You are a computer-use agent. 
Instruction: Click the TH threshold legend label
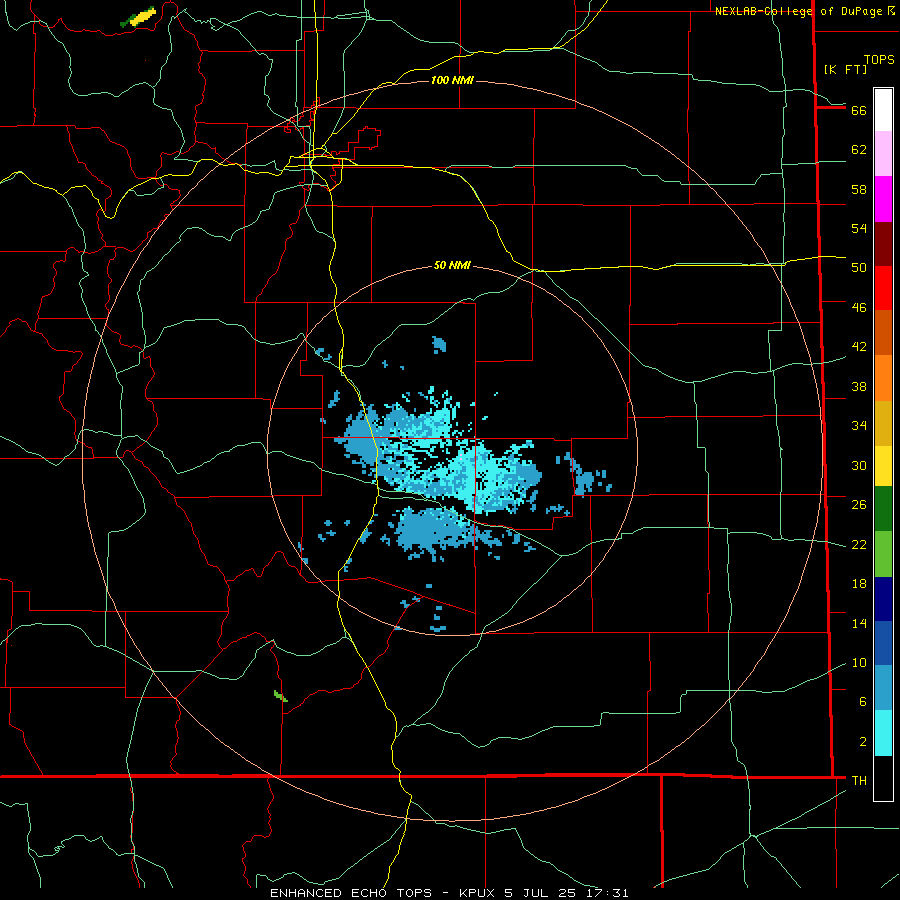click(859, 781)
